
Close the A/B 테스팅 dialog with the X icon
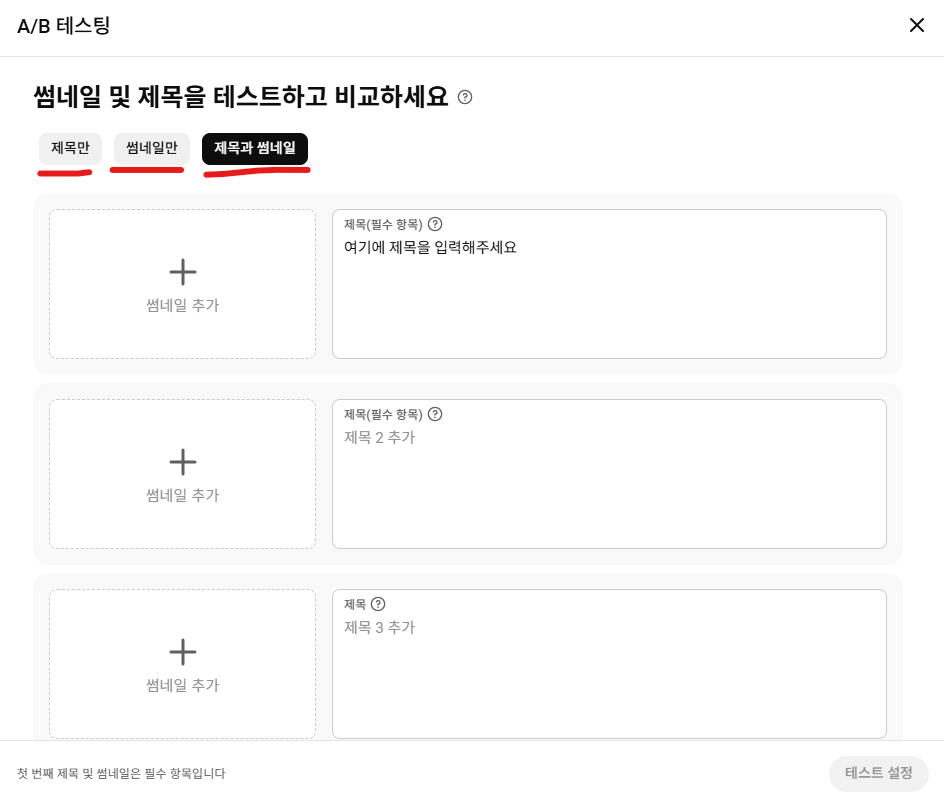click(x=917, y=25)
